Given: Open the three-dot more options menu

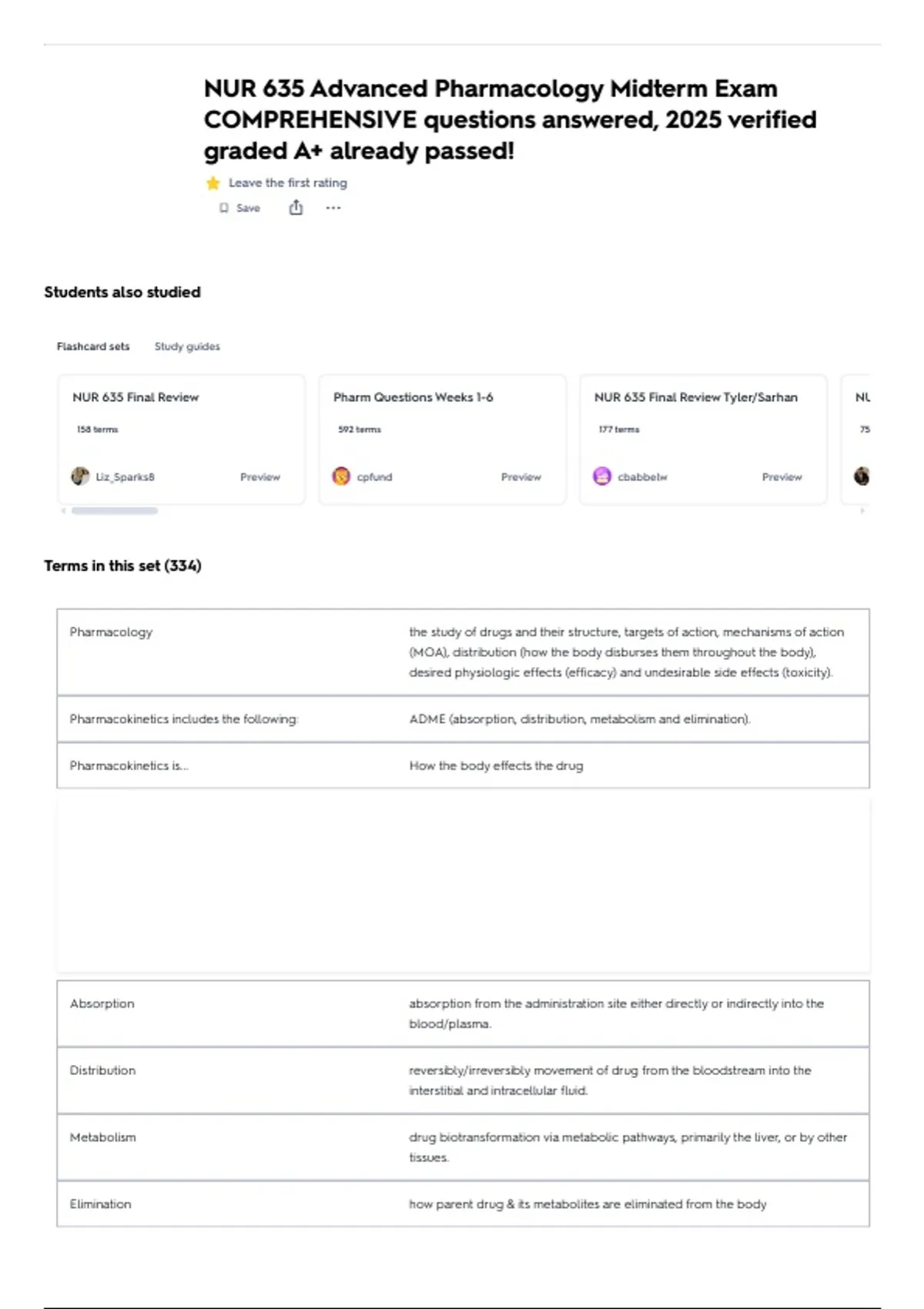Looking at the screenshot, I should (333, 208).
